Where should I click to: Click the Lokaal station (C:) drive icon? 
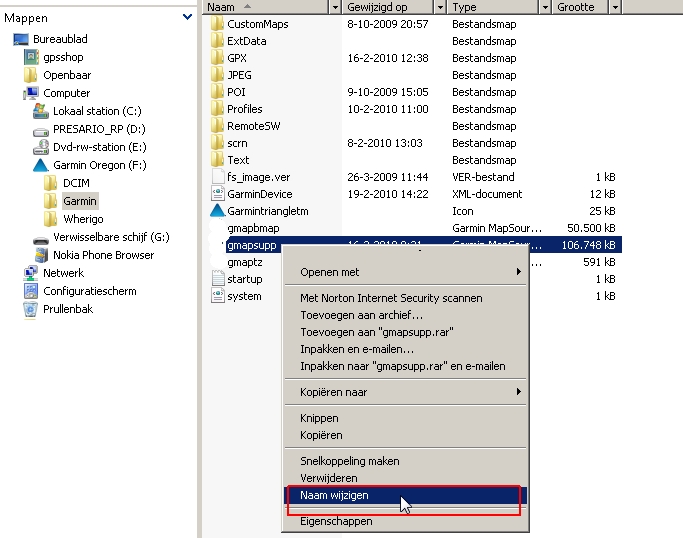pos(41,111)
